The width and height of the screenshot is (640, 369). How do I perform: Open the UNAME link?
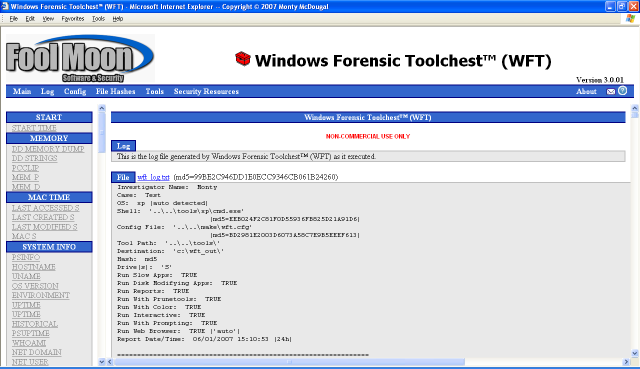point(26,276)
